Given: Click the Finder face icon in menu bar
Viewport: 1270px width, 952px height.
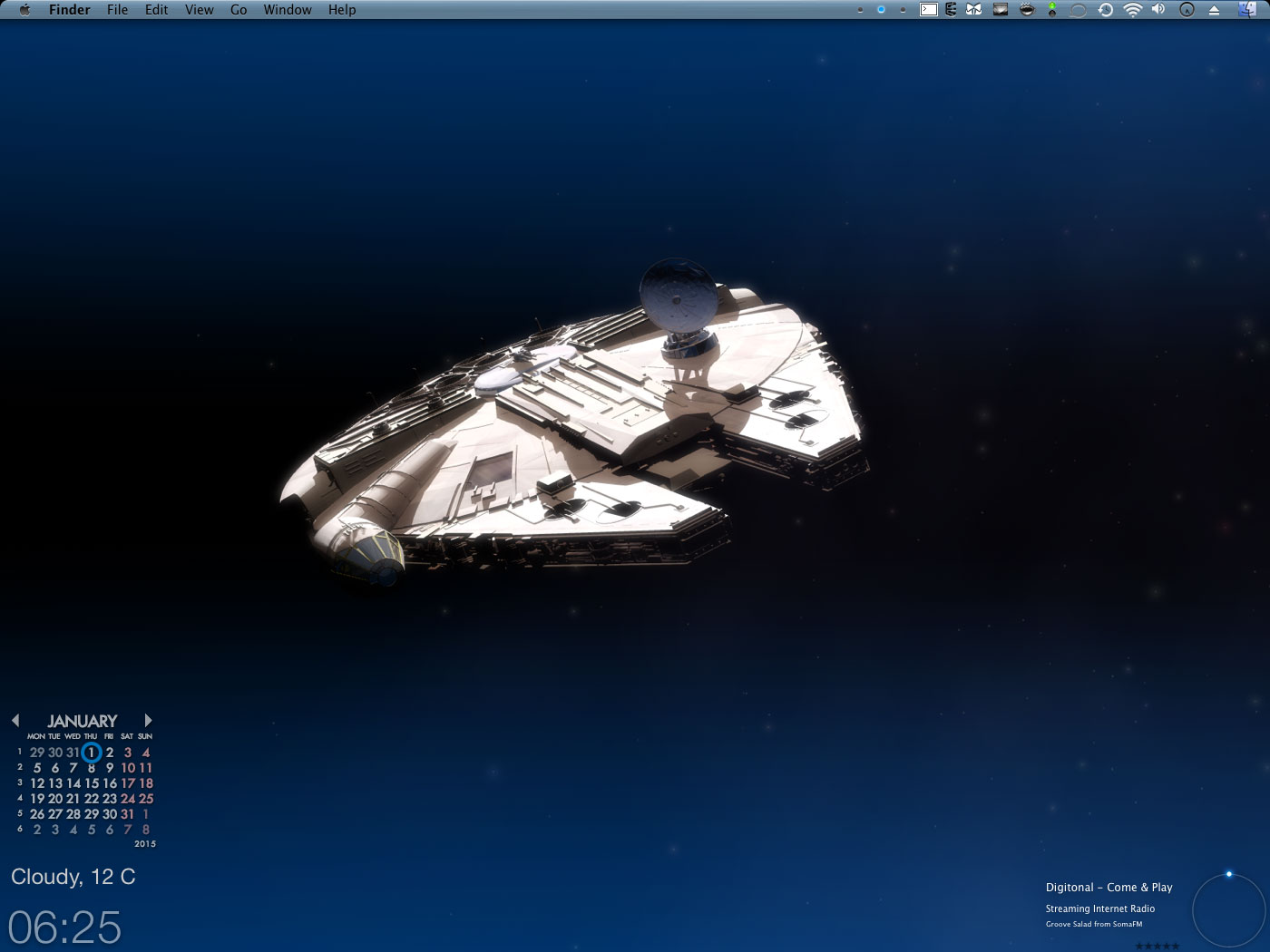Looking at the screenshot, I should pyautogui.click(x=1246, y=10).
